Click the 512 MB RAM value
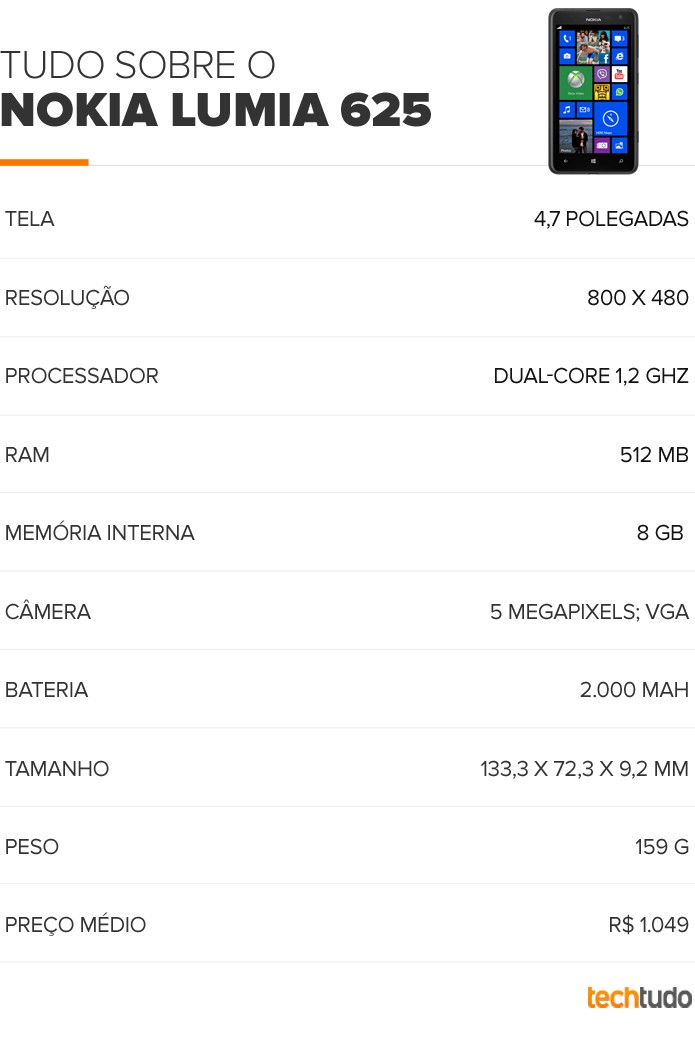The image size is (695, 1040). click(x=654, y=455)
